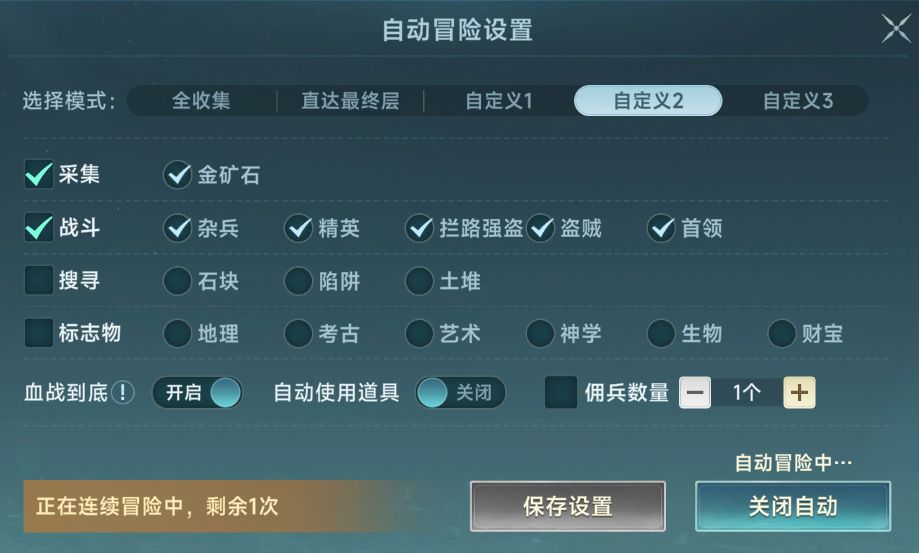919x553 pixels.
Task: Select the 自定义3 mode tab
Action: tap(797, 101)
